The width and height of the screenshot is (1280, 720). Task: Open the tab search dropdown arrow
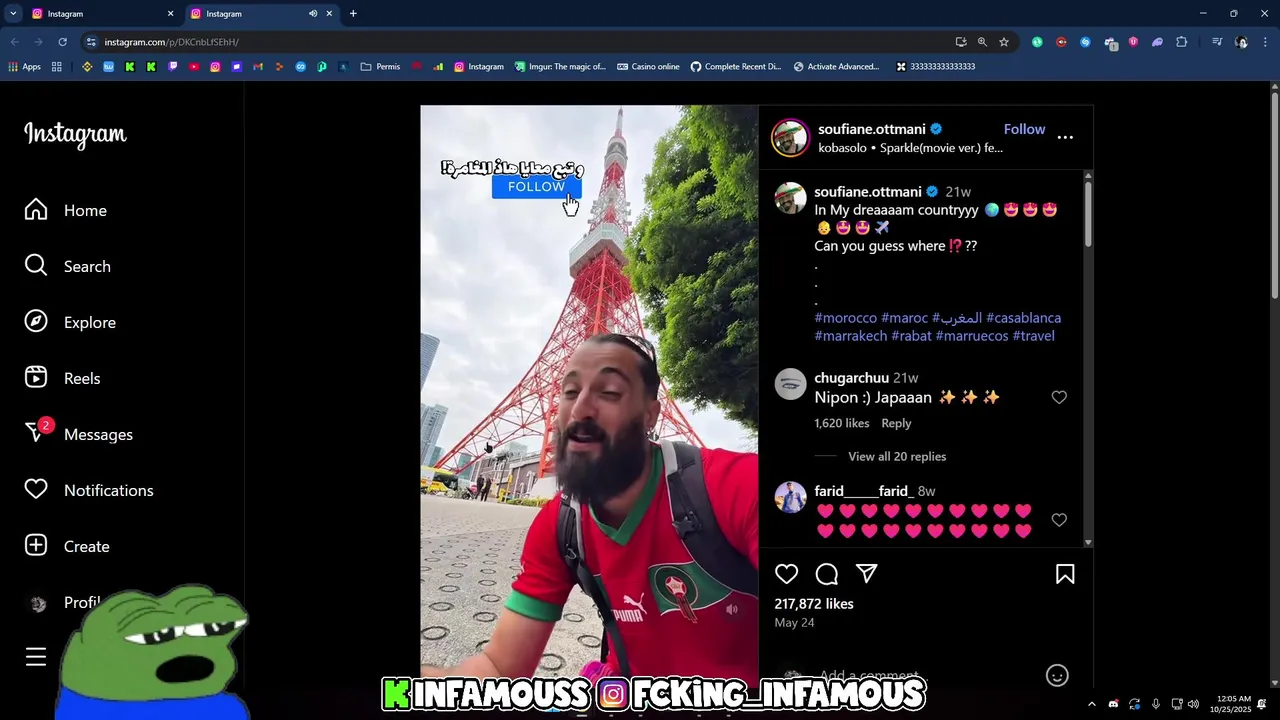(x=13, y=14)
